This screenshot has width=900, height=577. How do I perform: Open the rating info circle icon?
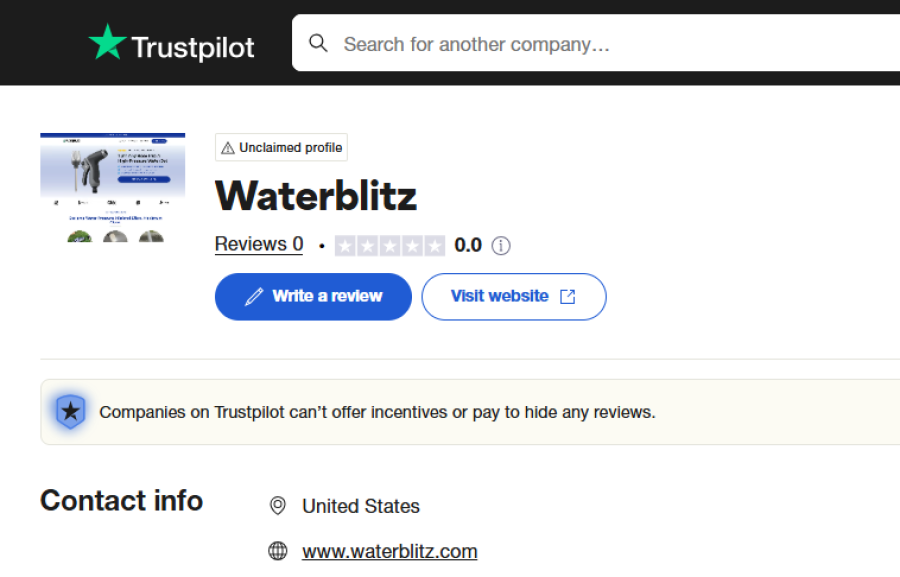click(x=501, y=246)
